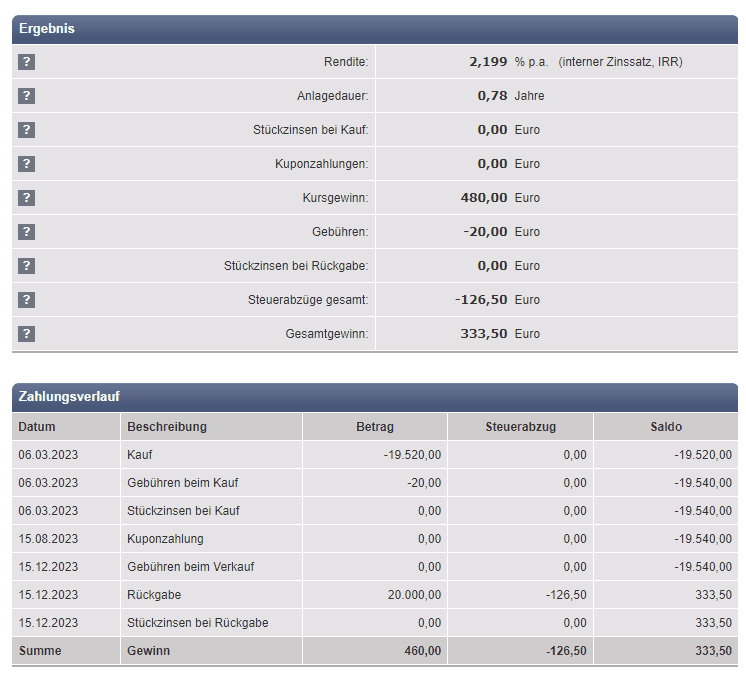The image size is (746, 675).
Task: Click the question mark beside Gesamtgewinn
Action: [x=27, y=334]
